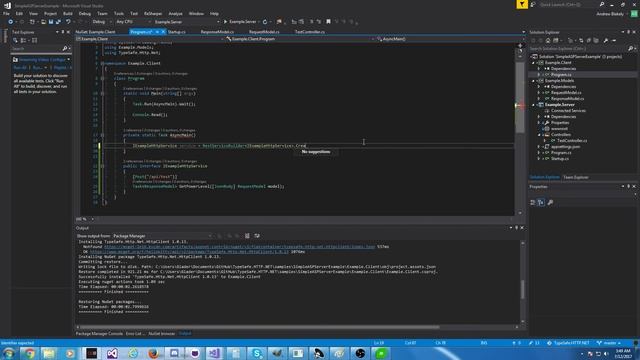Click the TypeSafe.HTTP.NET repository in status bar

click(x=568, y=343)
